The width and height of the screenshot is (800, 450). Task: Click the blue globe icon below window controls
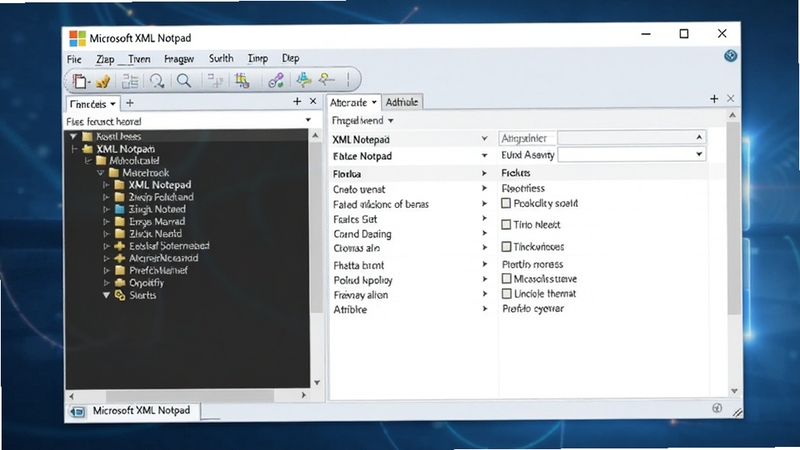731,56
